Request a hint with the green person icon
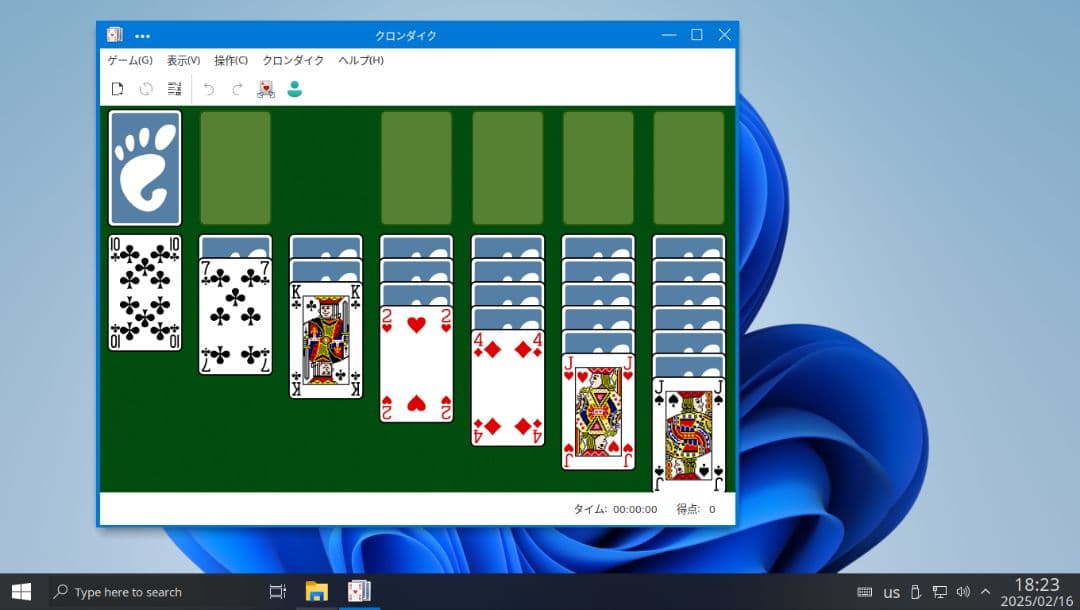 click(293, 88)
